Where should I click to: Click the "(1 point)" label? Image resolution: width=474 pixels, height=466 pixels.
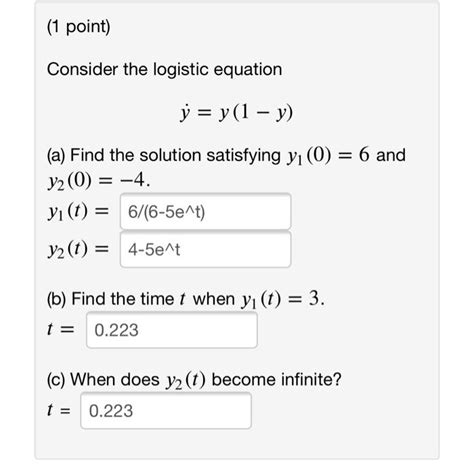coord(79,27)
